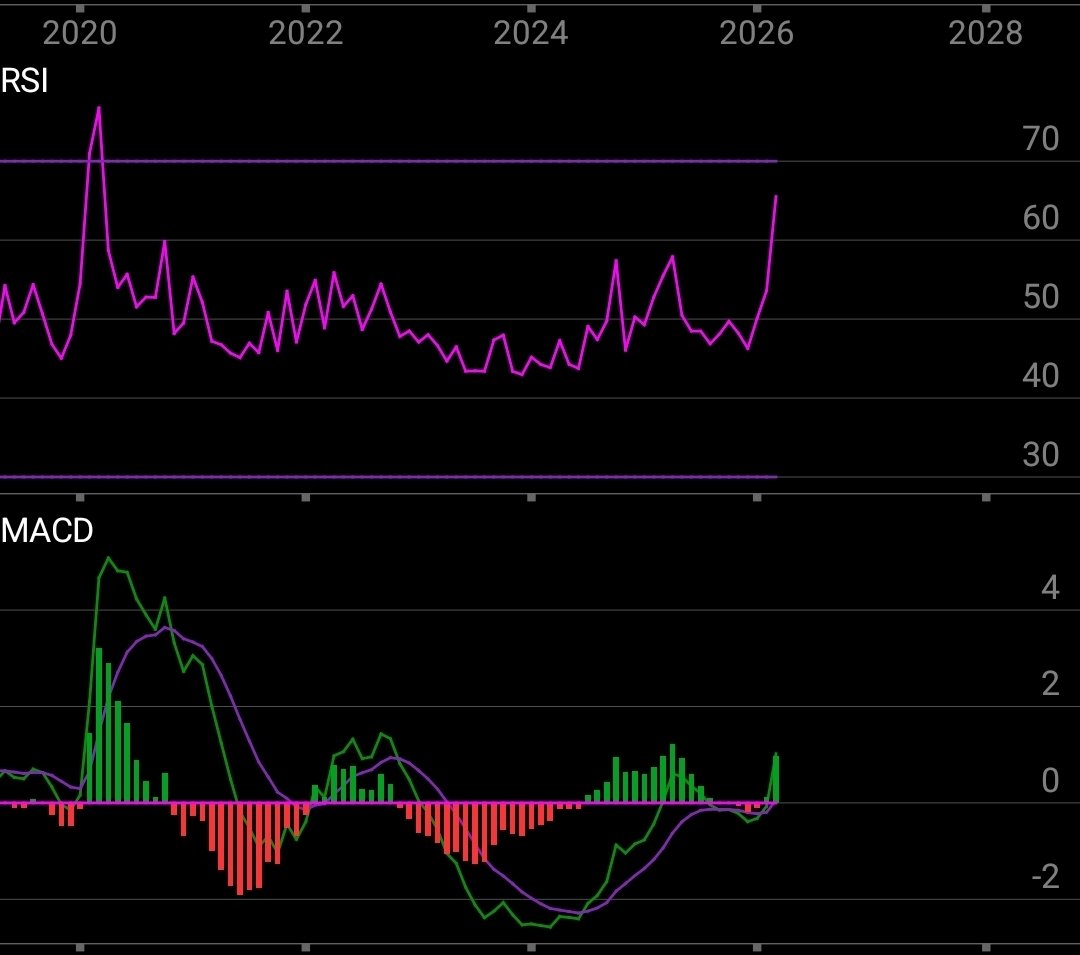
Task: Select the MACD indicator label
Action: (47, 531)
